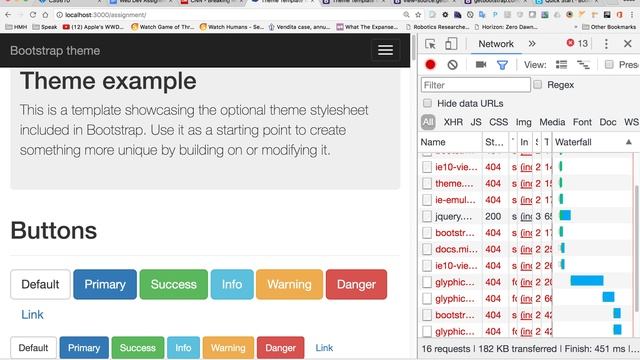Click the orange Office extension icon
Screen dimensions: 640x360
coord(620,15)
